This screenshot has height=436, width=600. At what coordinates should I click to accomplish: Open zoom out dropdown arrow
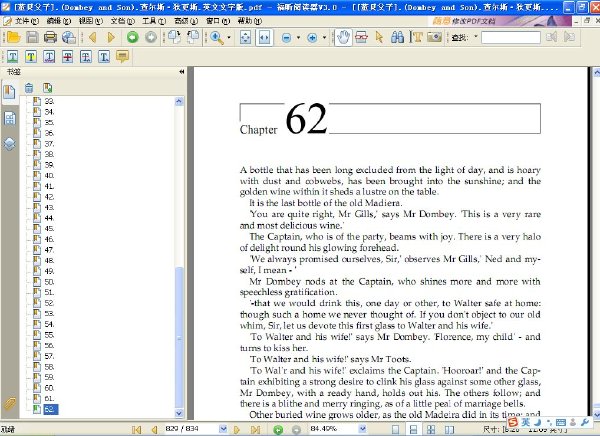pos(298,38)
